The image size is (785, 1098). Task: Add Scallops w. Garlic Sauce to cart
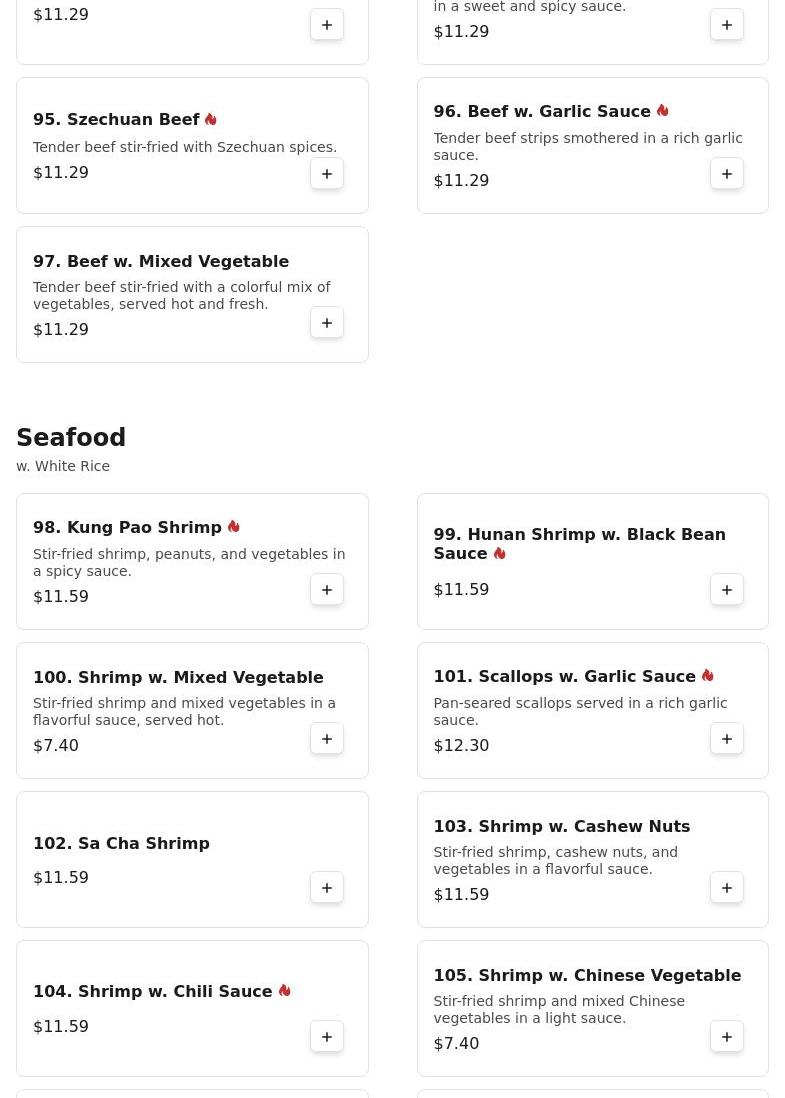[727, 739]
